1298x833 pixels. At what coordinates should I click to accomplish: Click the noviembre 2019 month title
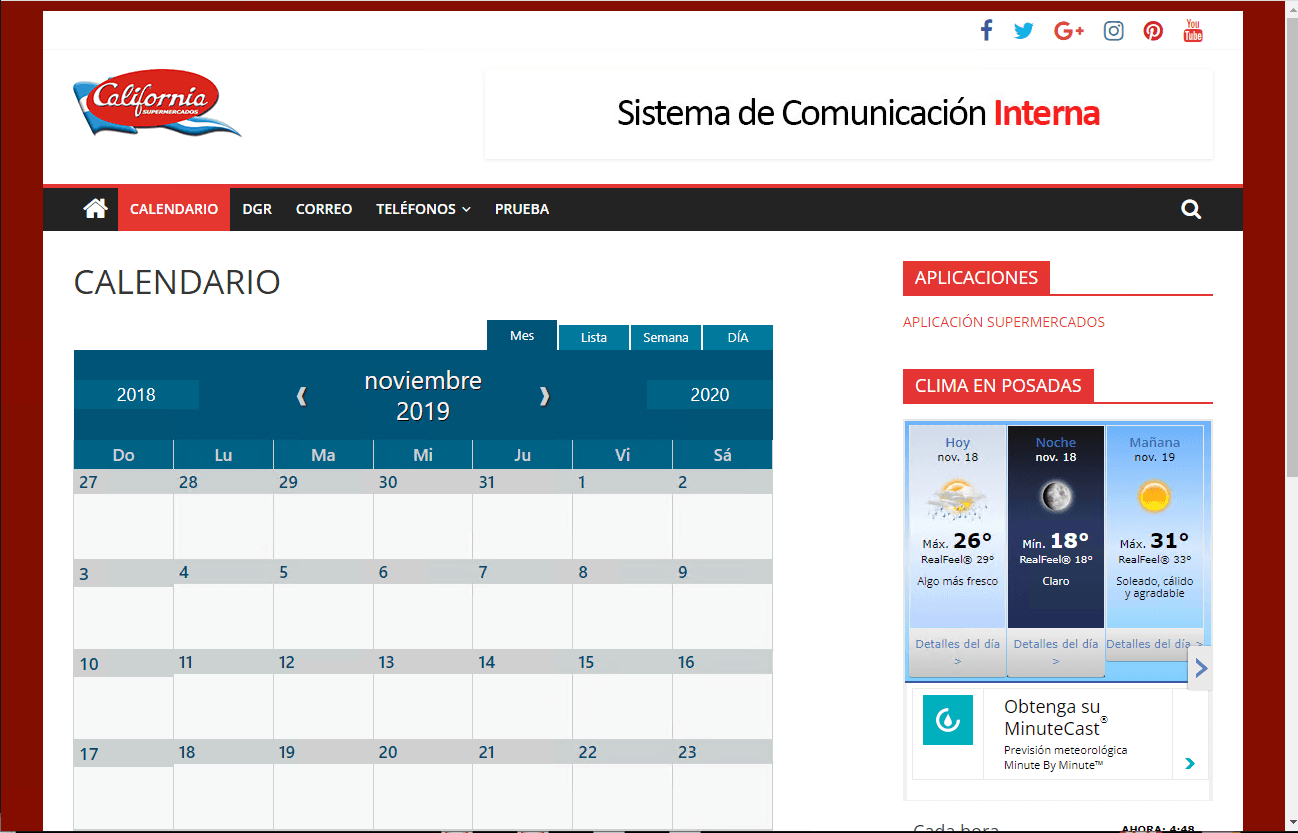click(x=422, y=396)
